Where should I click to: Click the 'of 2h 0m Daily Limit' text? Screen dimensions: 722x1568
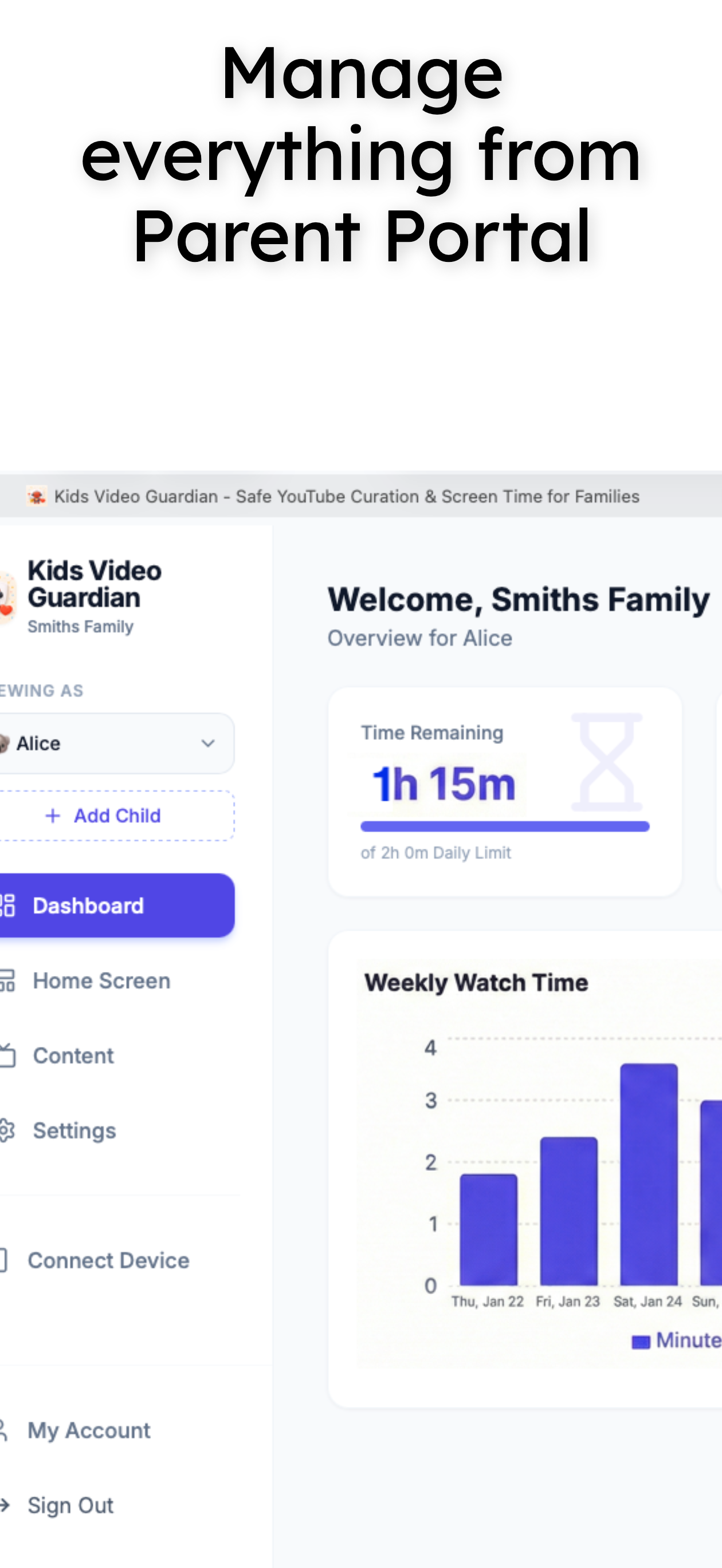[436, 853]
